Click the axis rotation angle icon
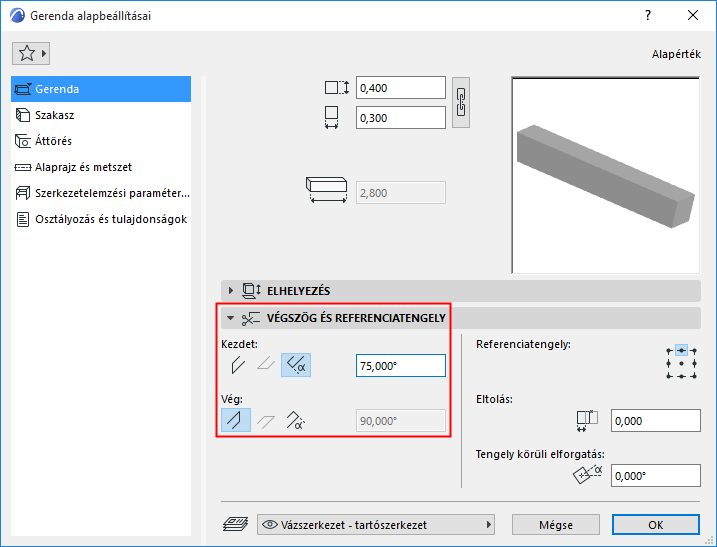This screenshot has height=547, width=717. click(x=587, y=475)
